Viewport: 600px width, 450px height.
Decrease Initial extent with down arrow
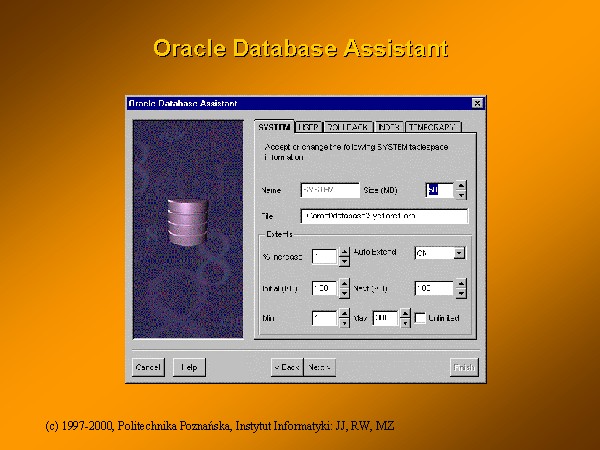pyautogui.click(x=344, y=293)
